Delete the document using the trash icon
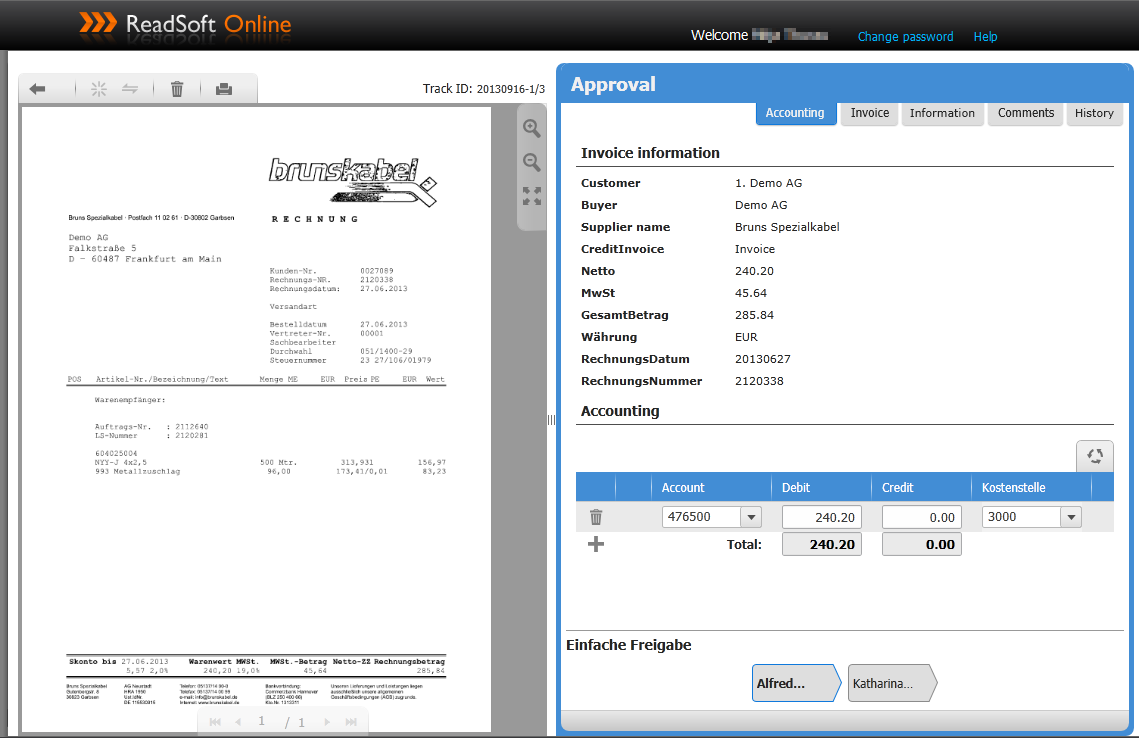 coord(177,88)
